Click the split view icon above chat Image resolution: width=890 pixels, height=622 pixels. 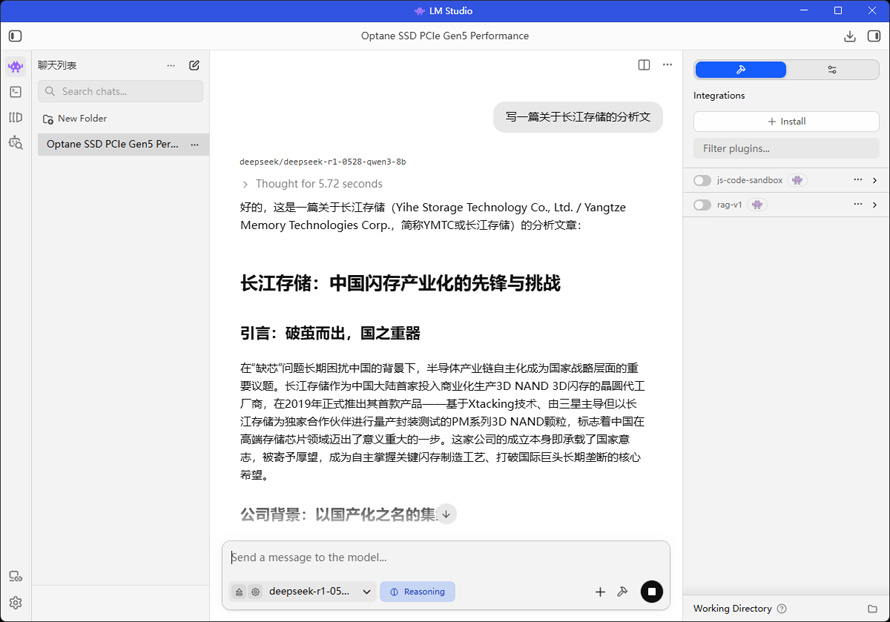click(644, 65)
